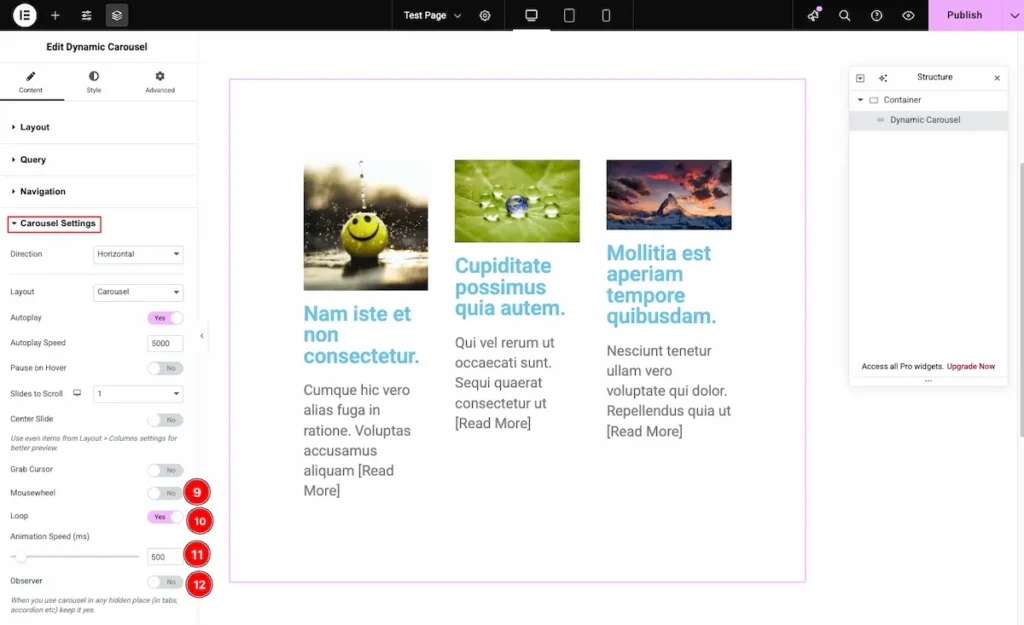
Task: Enable the Pause on Hover switch
Action: pos(165,369)
